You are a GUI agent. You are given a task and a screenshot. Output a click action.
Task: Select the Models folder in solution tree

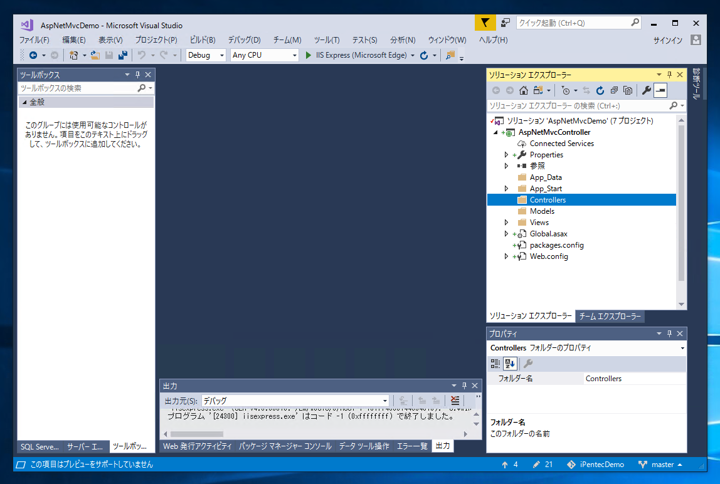point(542,211)
